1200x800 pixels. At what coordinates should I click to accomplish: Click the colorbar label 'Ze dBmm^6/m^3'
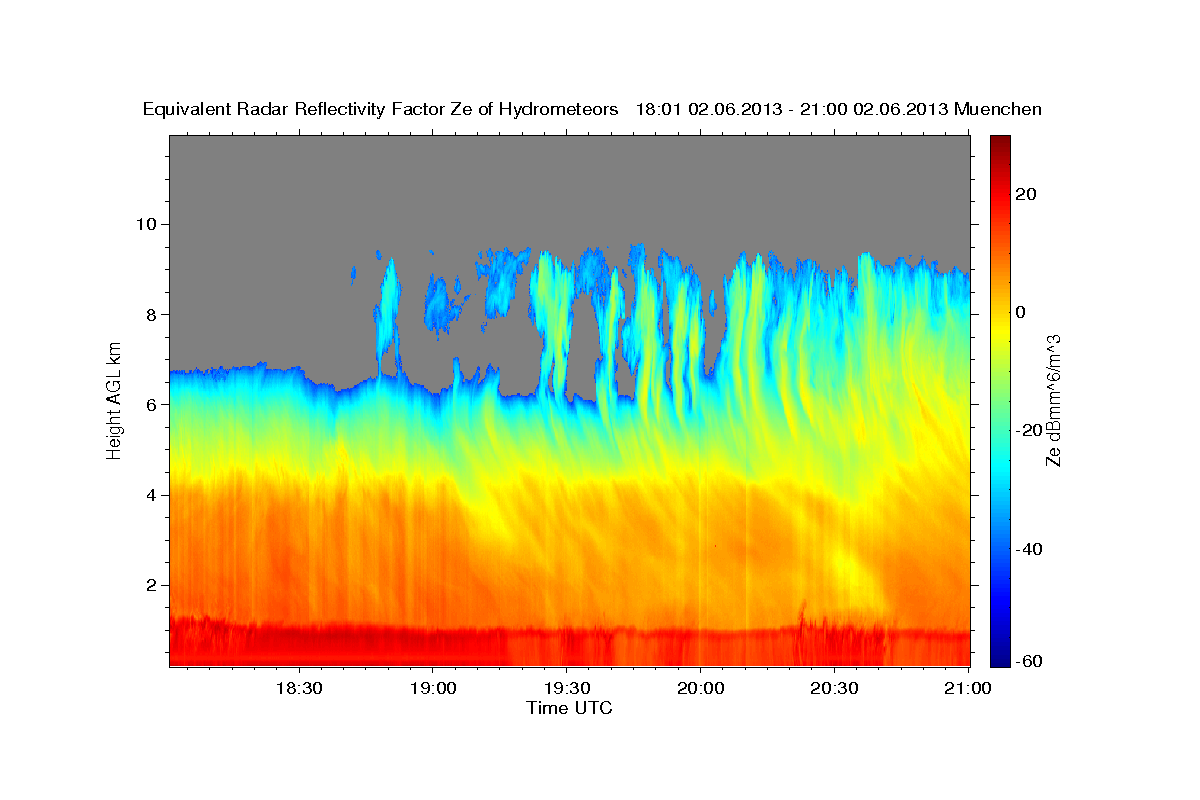(1052, 400)
